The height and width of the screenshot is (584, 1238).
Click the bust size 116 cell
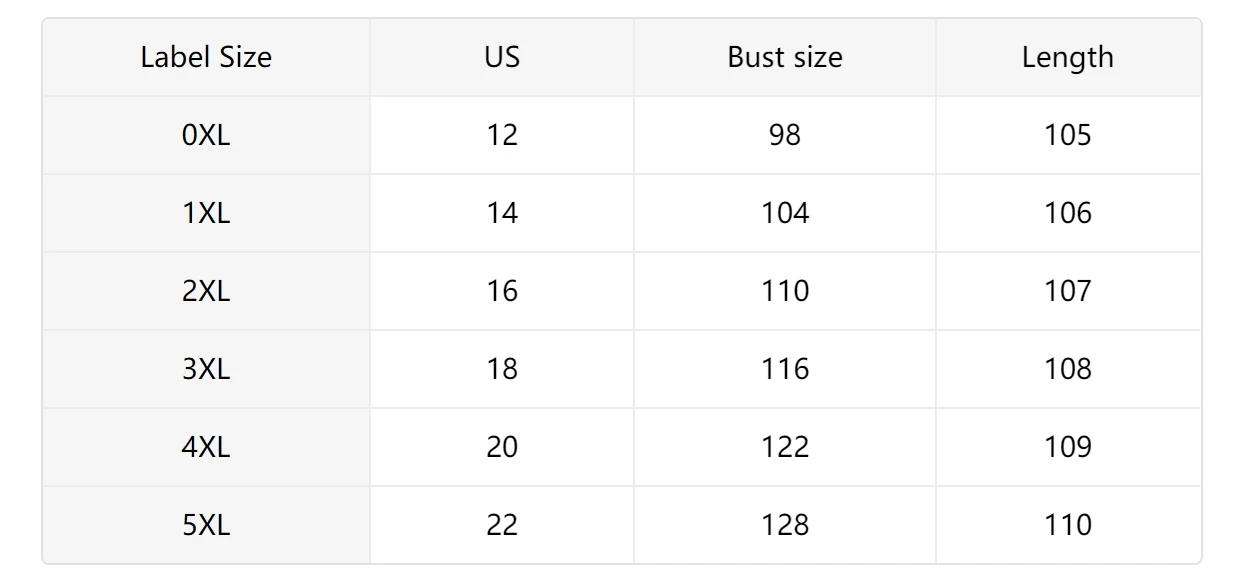point(785,369)
